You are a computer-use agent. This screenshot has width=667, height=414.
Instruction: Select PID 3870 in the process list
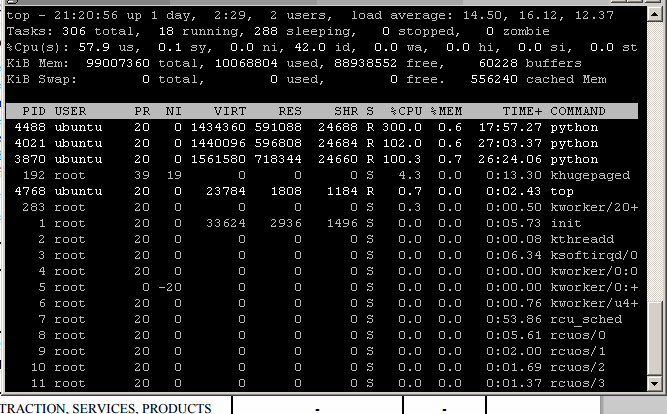coord(30,160)
